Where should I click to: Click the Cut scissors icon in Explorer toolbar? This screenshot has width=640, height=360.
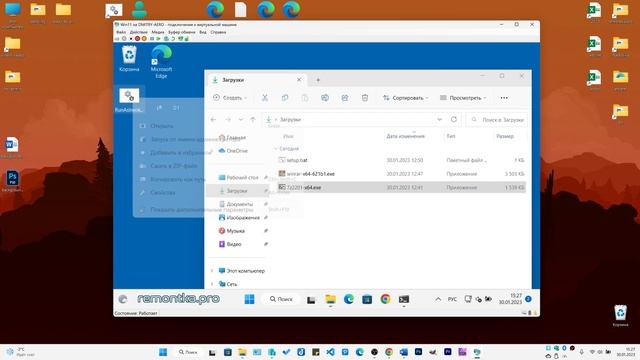click(x=265, y=98)
